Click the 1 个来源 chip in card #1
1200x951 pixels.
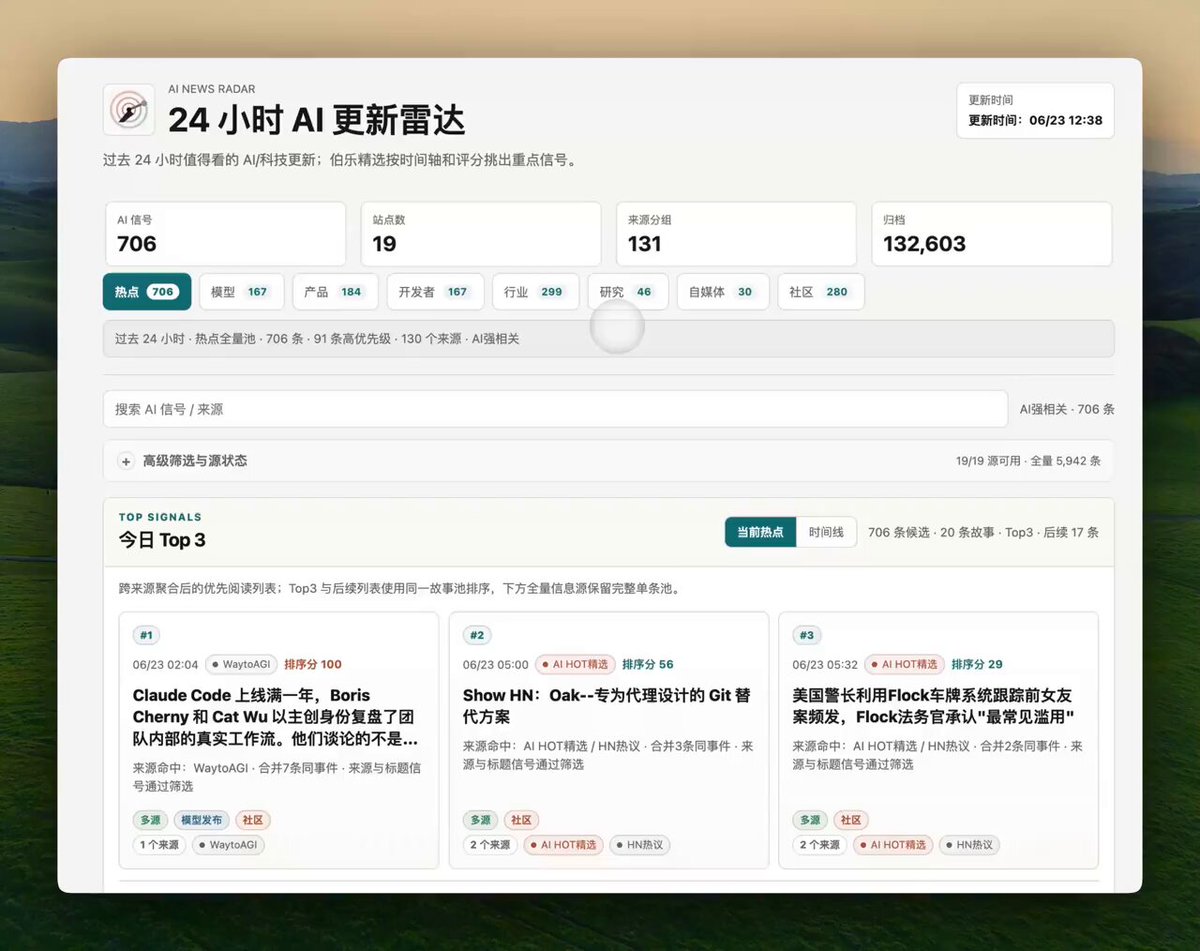pos(160,845)
